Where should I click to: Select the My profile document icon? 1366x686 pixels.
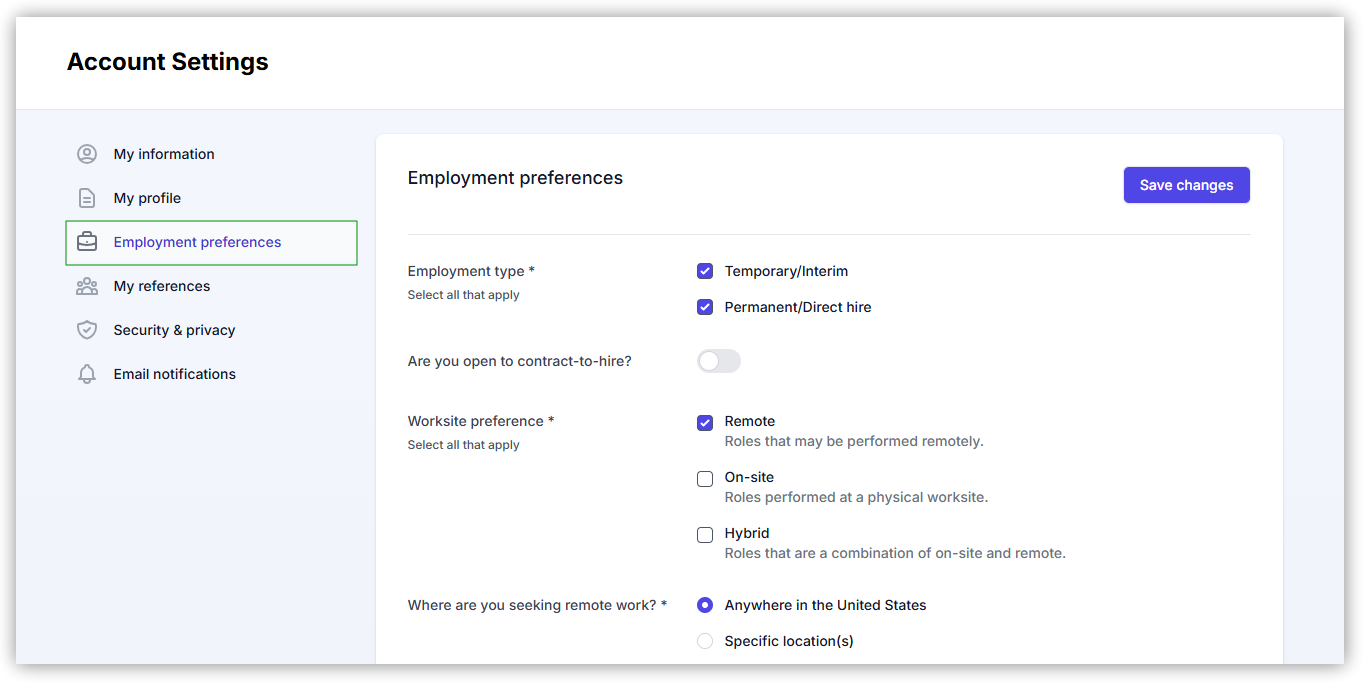point(87,197)
